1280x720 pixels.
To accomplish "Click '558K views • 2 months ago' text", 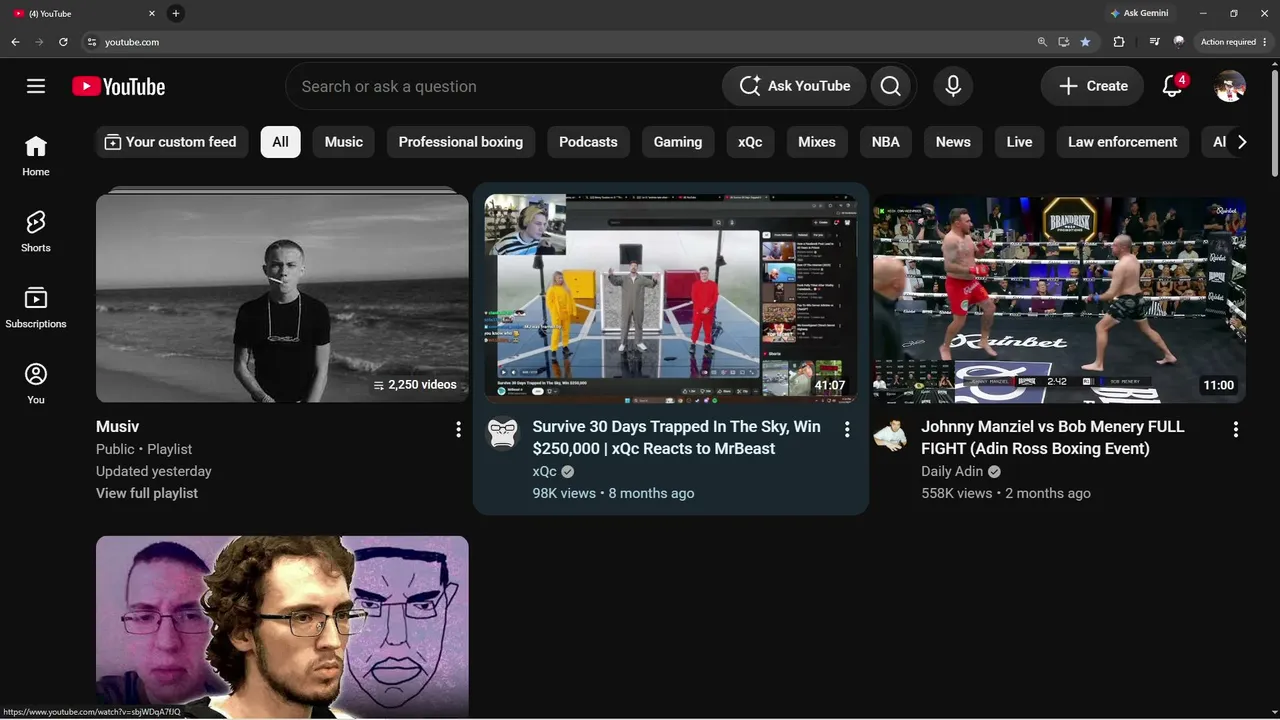I will coord(1006,493).
